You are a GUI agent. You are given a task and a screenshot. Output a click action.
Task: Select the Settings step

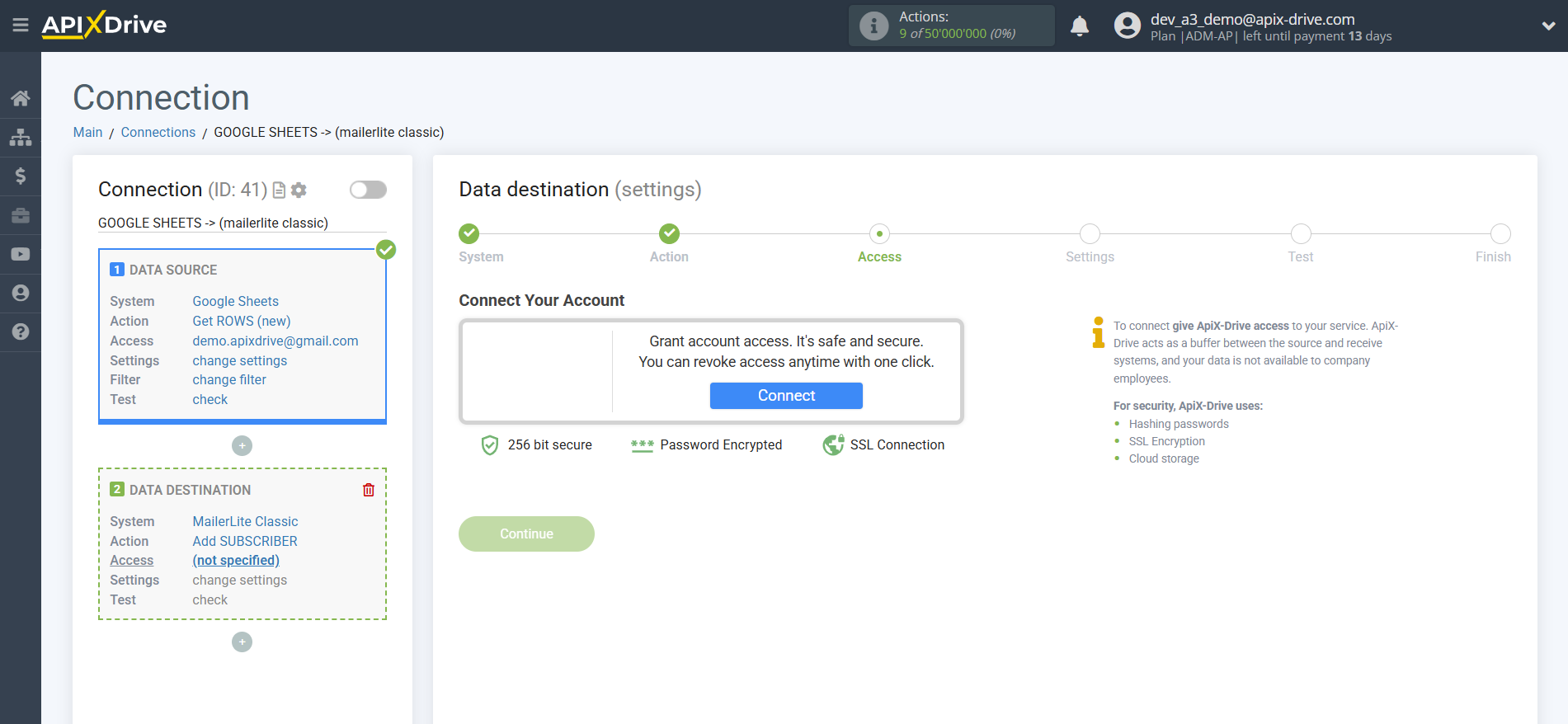coord(1090,233)
